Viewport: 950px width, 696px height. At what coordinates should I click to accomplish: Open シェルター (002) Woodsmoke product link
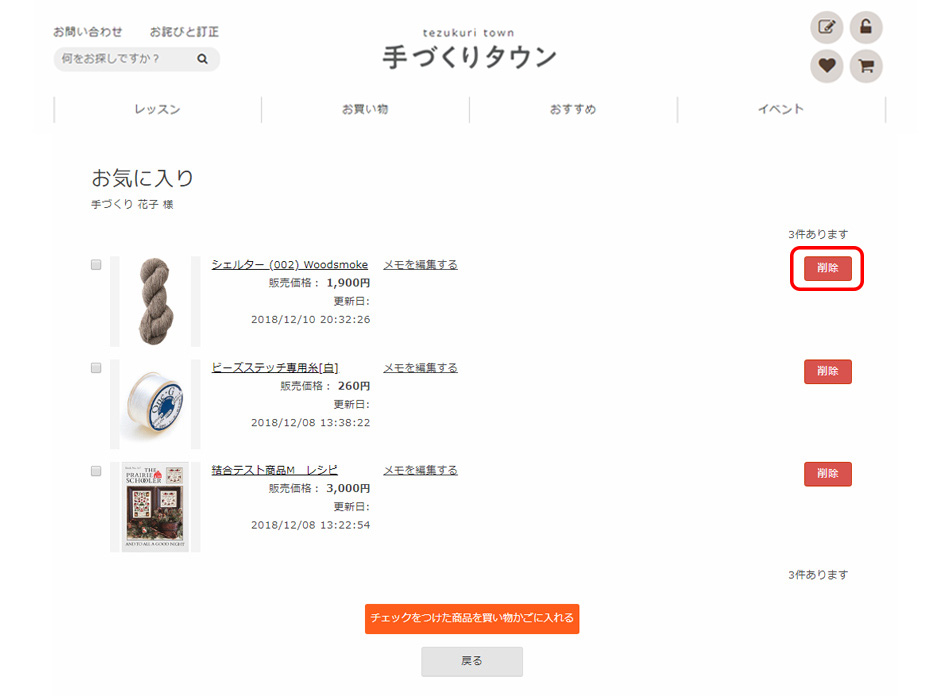290,265
